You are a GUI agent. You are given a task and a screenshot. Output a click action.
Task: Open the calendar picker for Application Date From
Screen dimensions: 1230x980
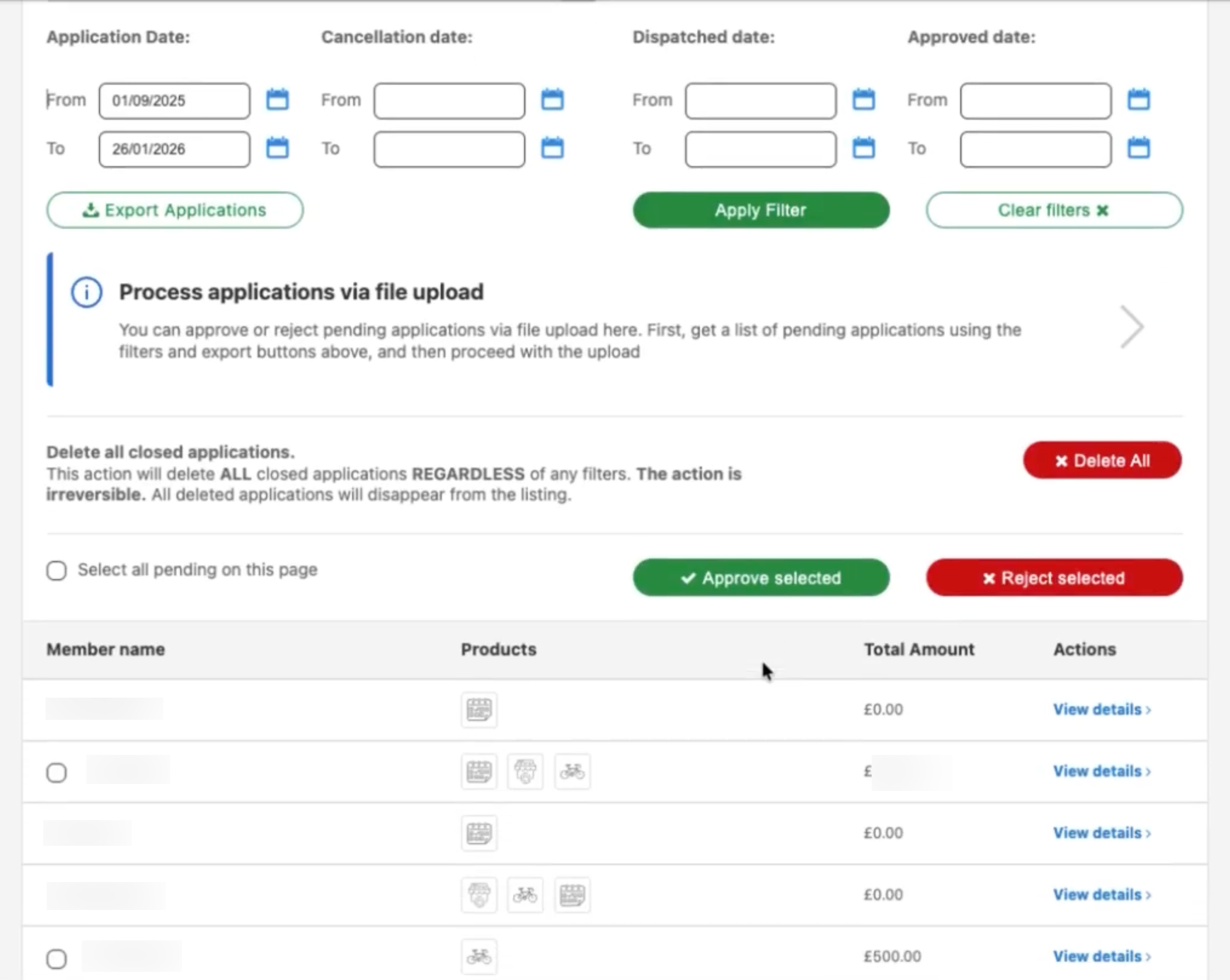pos(278,100)
